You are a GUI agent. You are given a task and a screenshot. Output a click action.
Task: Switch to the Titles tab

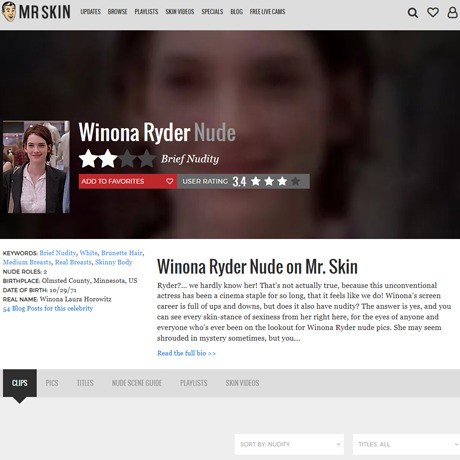85,383
